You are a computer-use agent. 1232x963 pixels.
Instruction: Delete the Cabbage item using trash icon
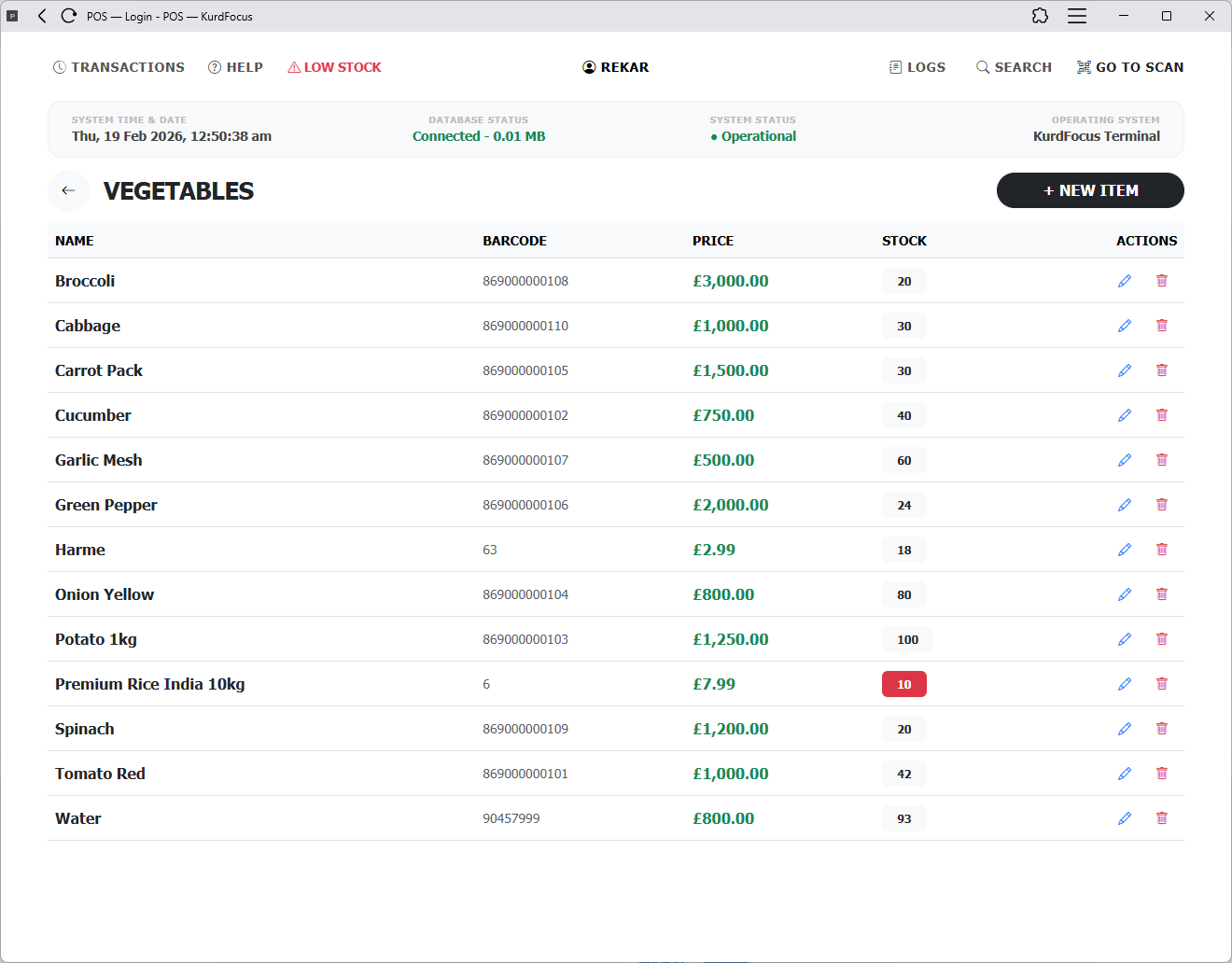pyautogui.click(x=1162, y=326)
